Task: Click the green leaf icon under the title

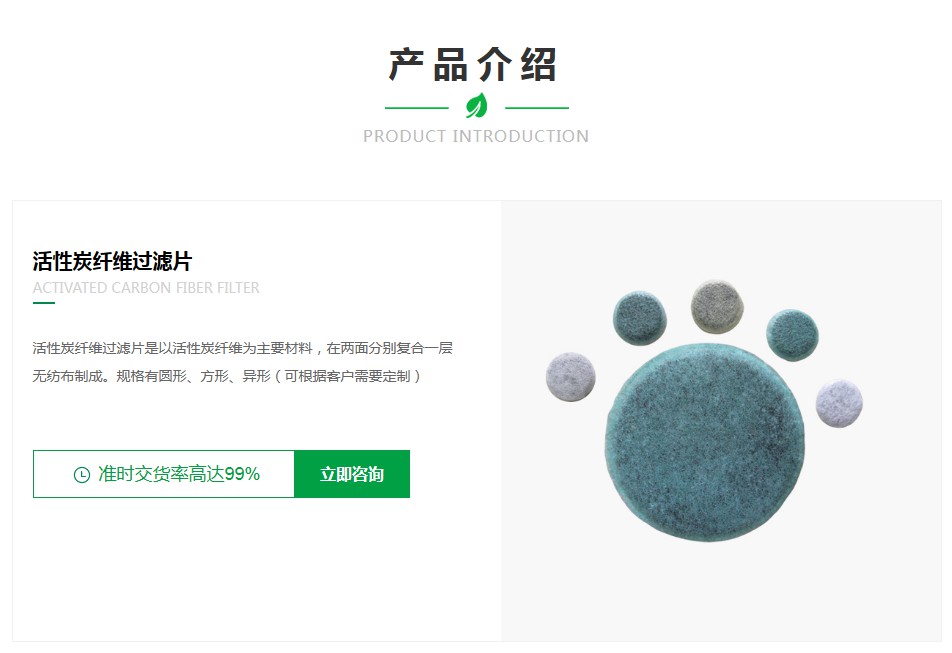Action: (477, 106)
